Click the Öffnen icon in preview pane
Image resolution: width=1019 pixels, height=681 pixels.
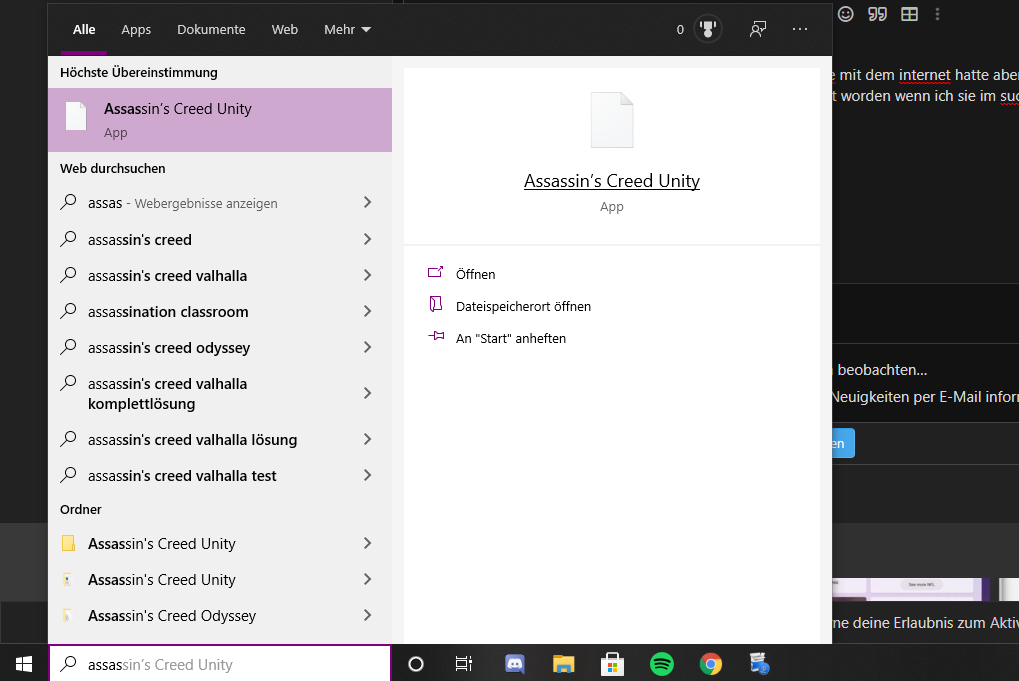(435, 272)
